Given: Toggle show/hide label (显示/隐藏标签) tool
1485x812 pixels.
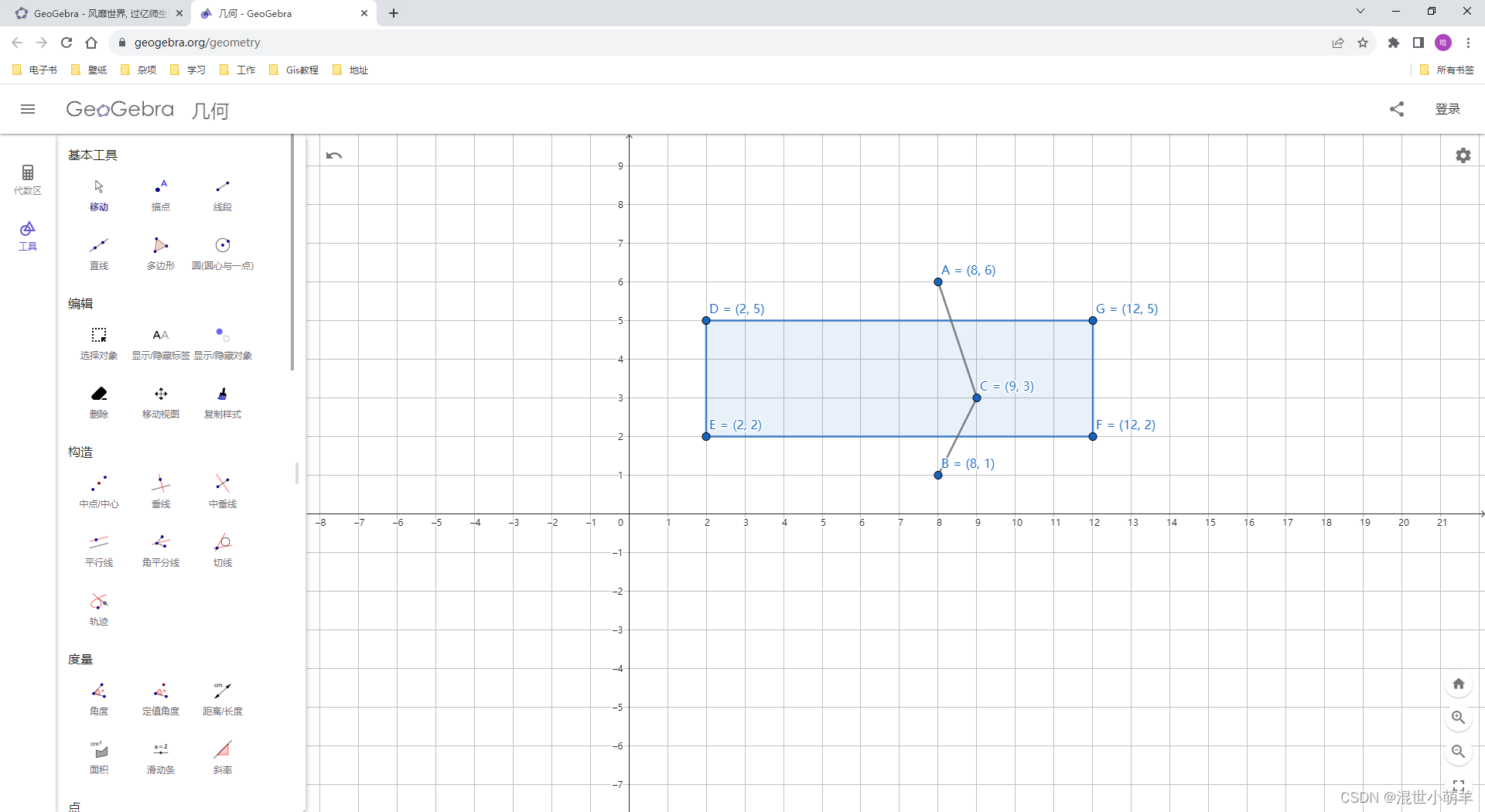Looking at the screenshot, I should click(x=161, y=343).
